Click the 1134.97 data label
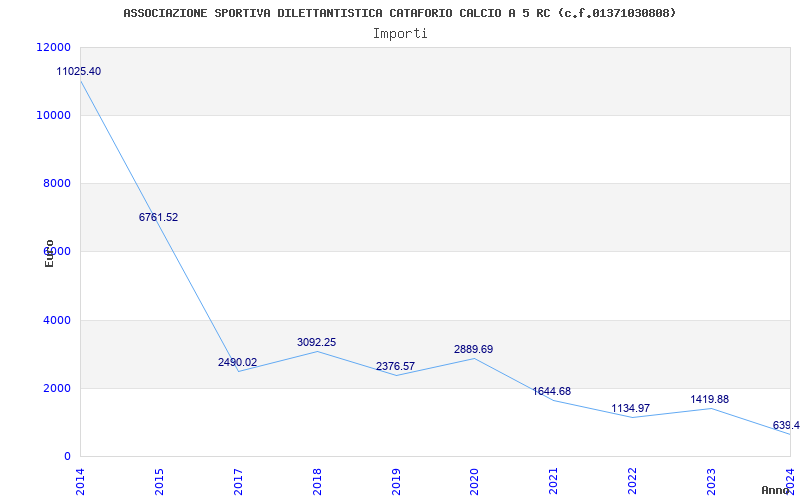This screenshot has width=800, height=500. (631, 408)
